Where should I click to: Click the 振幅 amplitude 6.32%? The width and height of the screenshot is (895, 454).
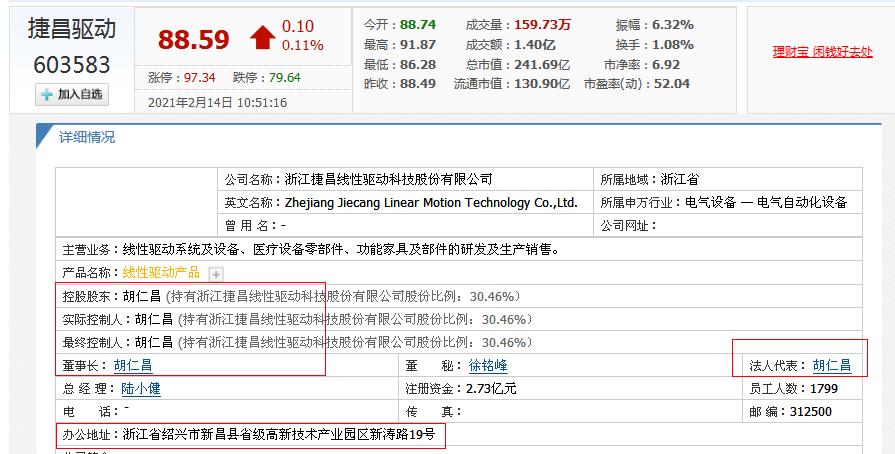673,25
